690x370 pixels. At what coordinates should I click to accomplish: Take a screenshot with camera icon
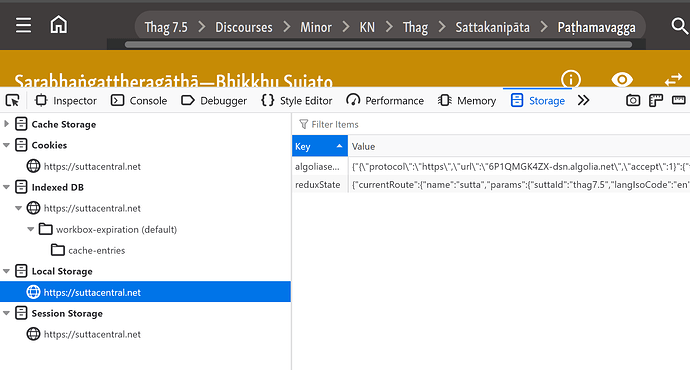tap(633, 101)
